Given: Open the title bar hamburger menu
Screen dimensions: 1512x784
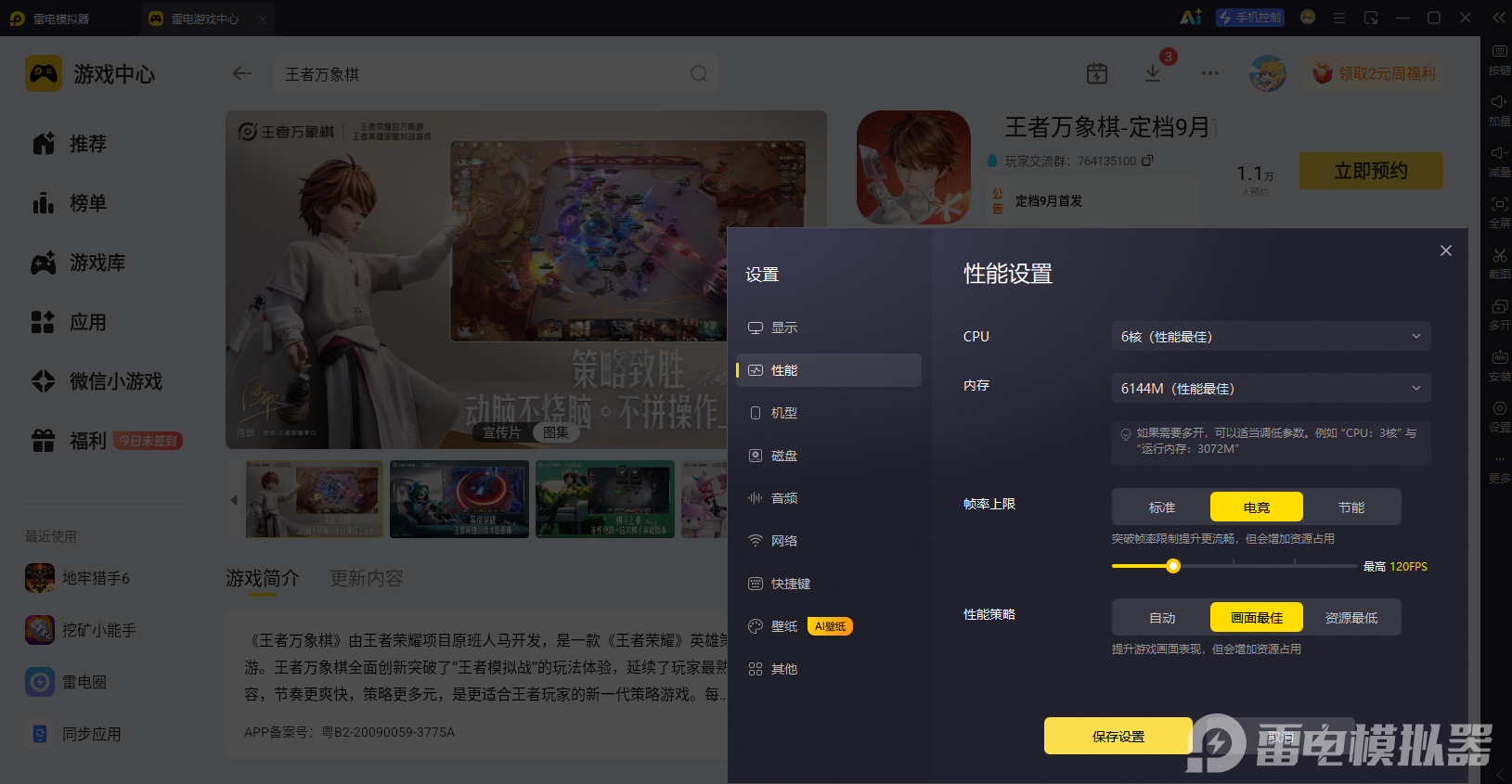Looking at the screenshot, I should (x=1338, y=18).
